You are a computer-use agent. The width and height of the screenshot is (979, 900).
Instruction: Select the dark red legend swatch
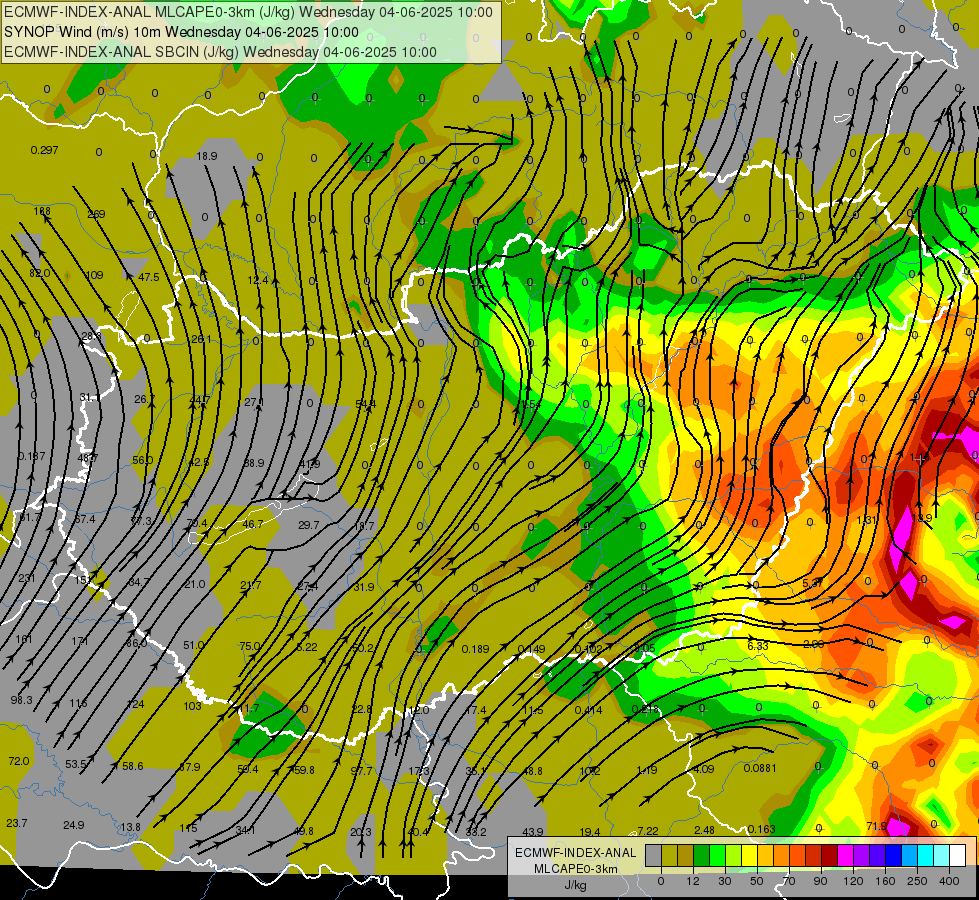click(x=829, y=855)
